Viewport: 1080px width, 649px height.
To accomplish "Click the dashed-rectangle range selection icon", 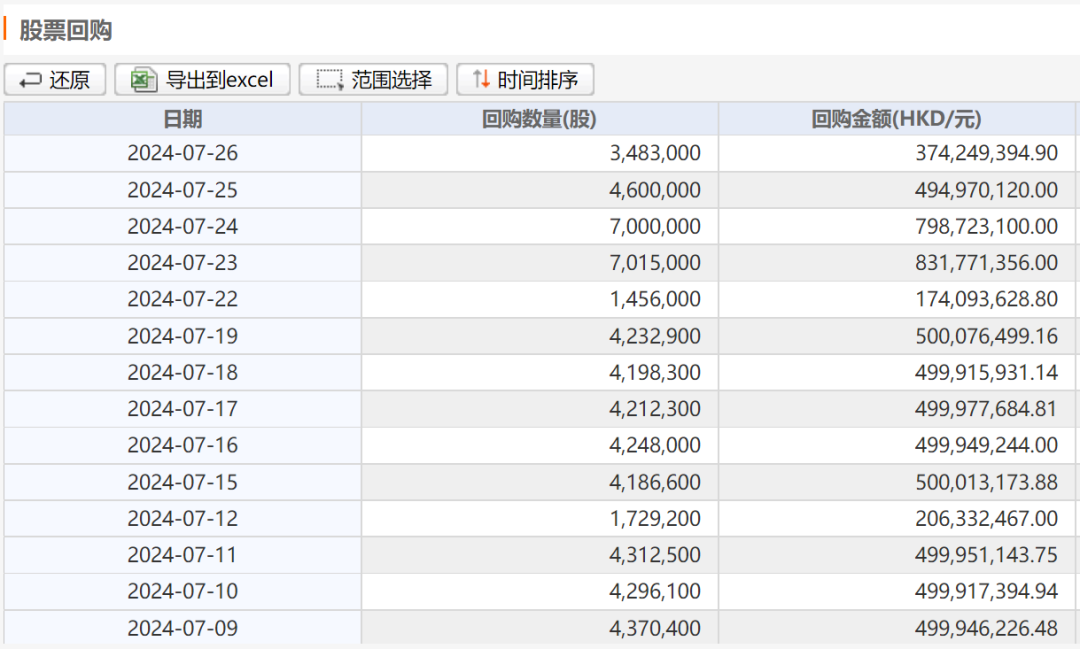I will tap(330, 79).
